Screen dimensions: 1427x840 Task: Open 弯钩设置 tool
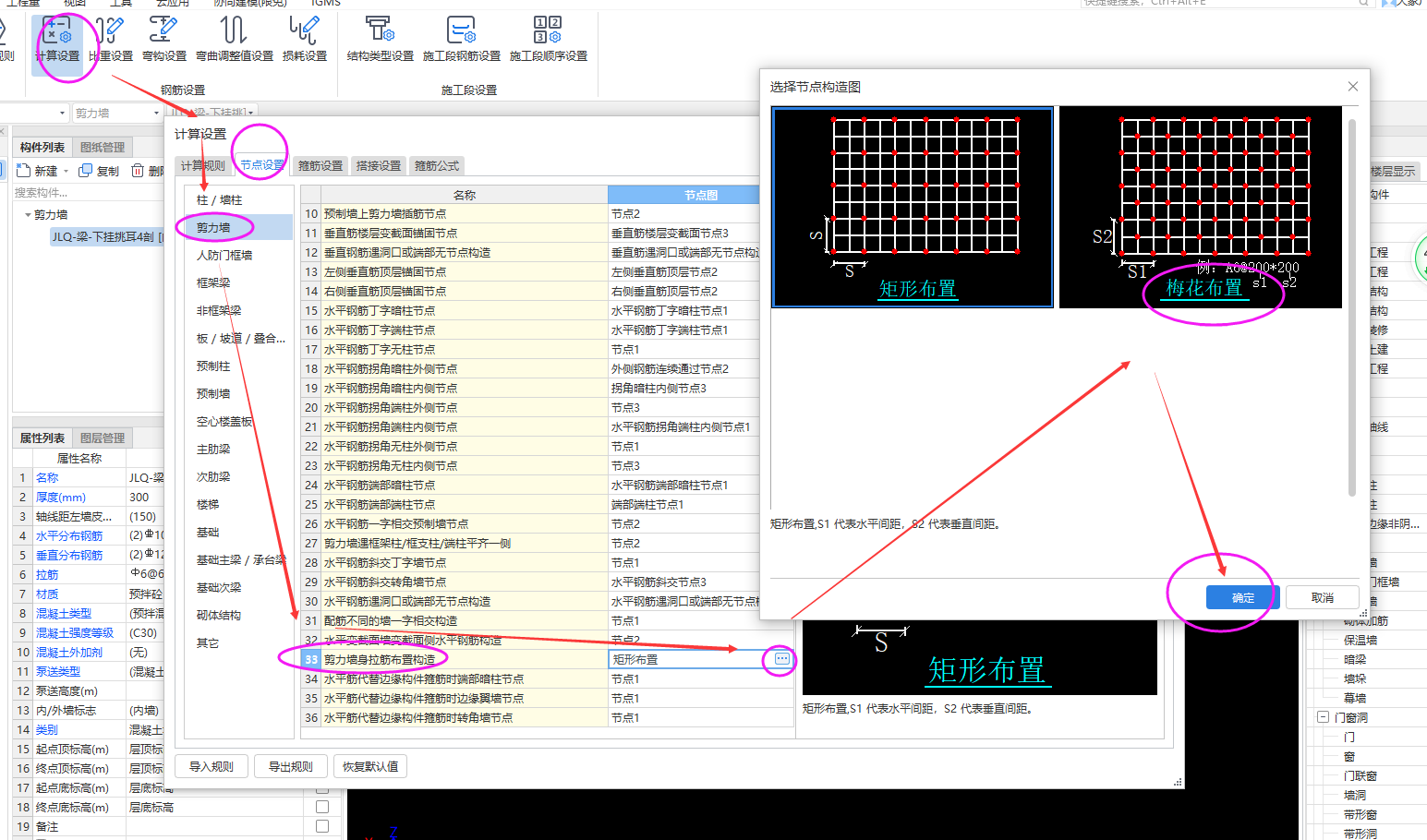[164, 41]
